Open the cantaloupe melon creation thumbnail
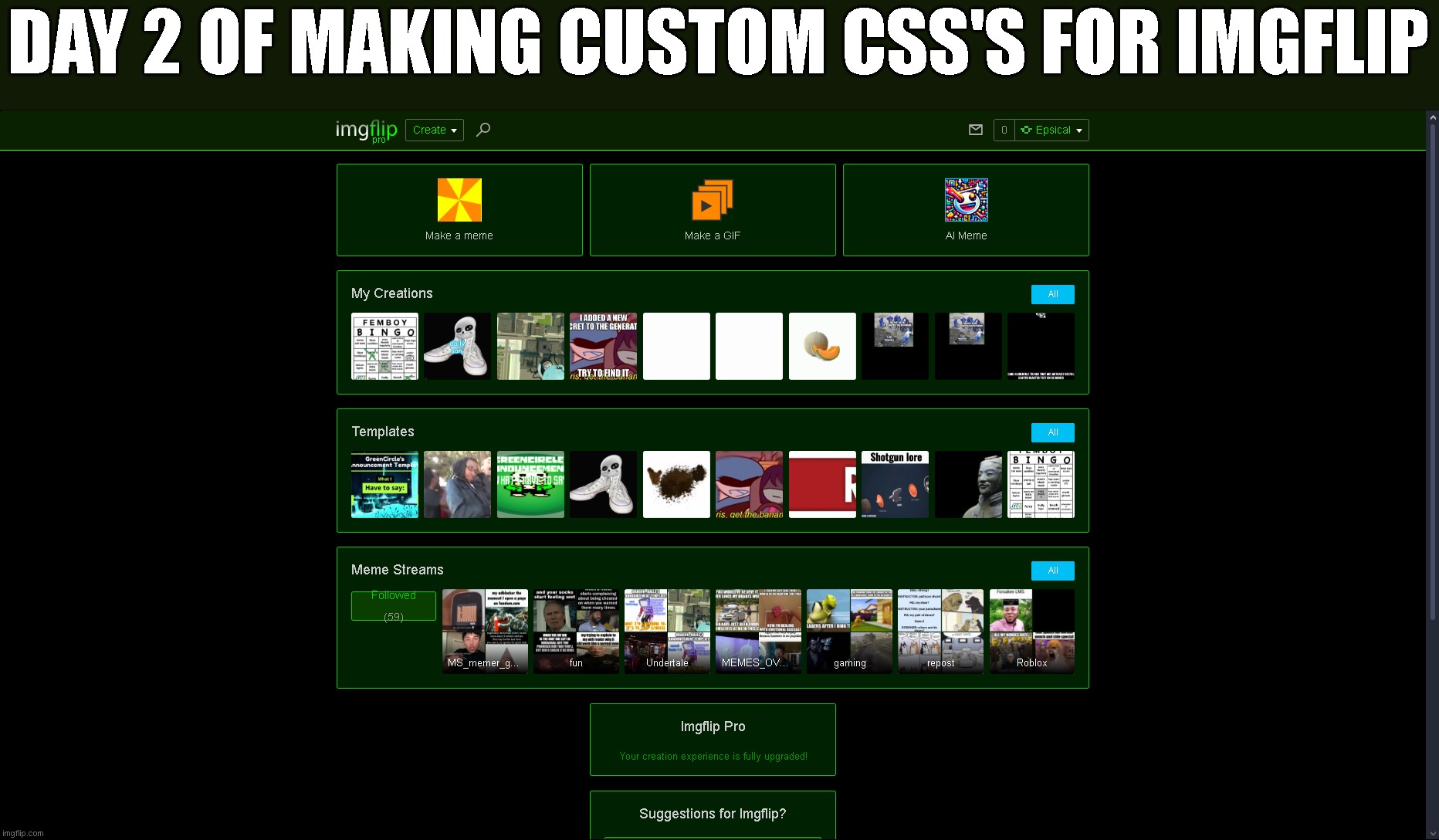 click(x=822, y=346)
